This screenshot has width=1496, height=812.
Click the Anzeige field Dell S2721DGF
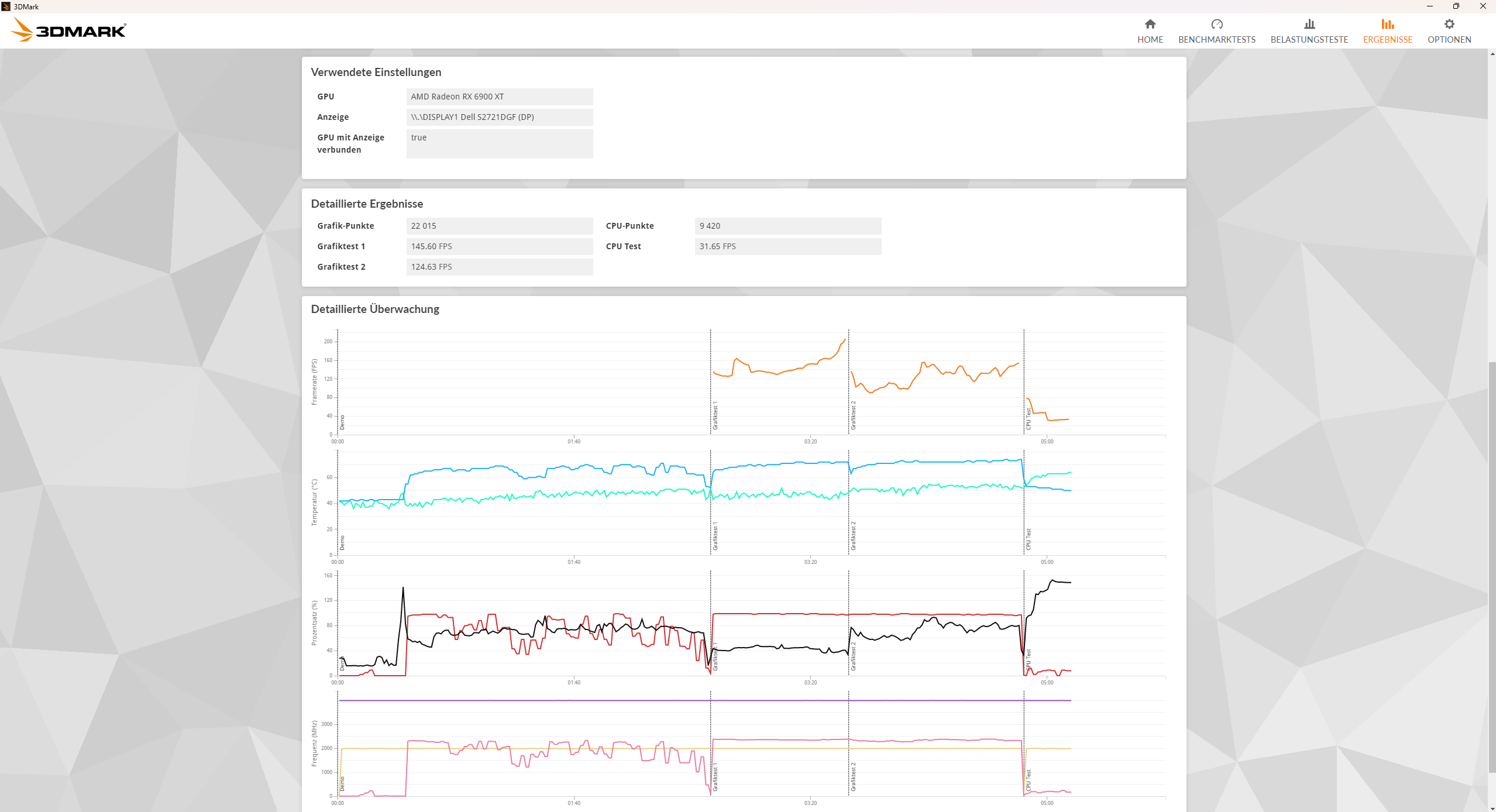tap(499, 117)
